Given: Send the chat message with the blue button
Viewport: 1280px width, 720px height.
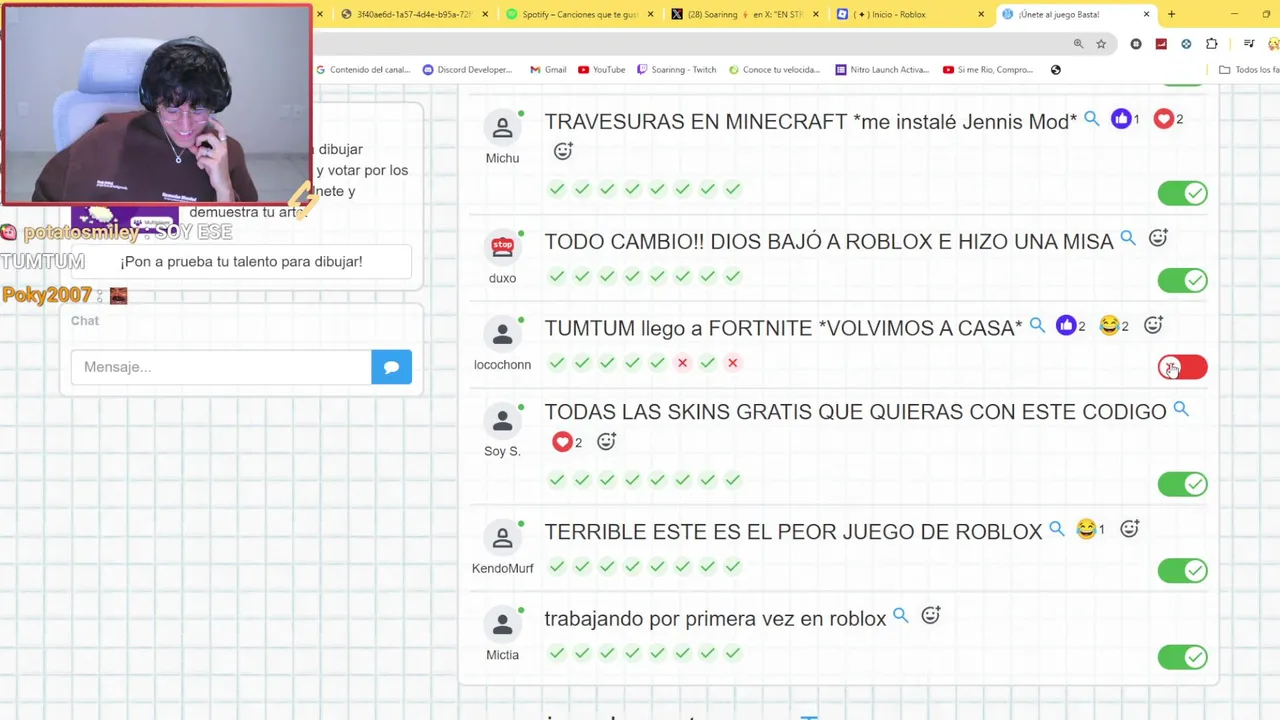Looking at the screenshot, I should coord(391,367).
